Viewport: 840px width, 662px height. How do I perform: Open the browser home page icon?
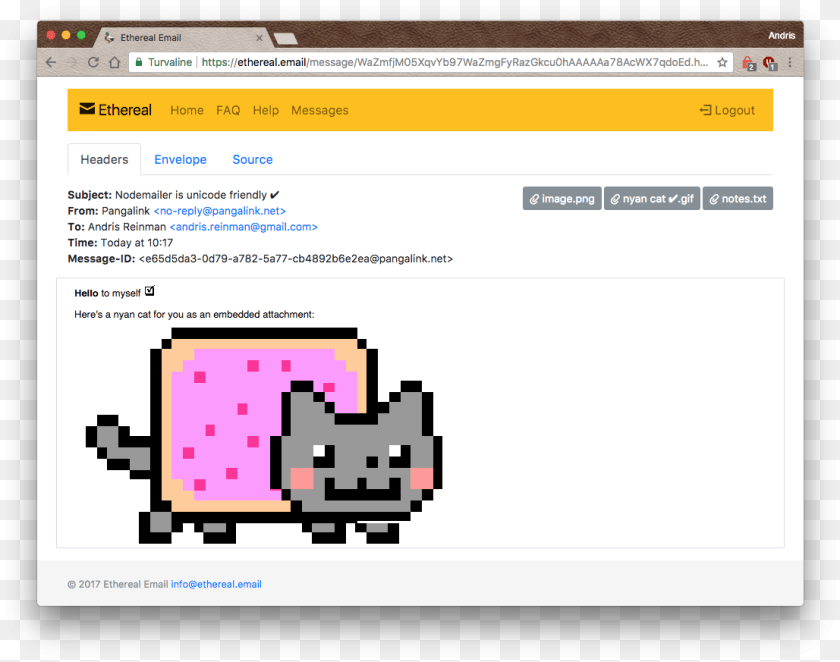[x=115, y=63]
